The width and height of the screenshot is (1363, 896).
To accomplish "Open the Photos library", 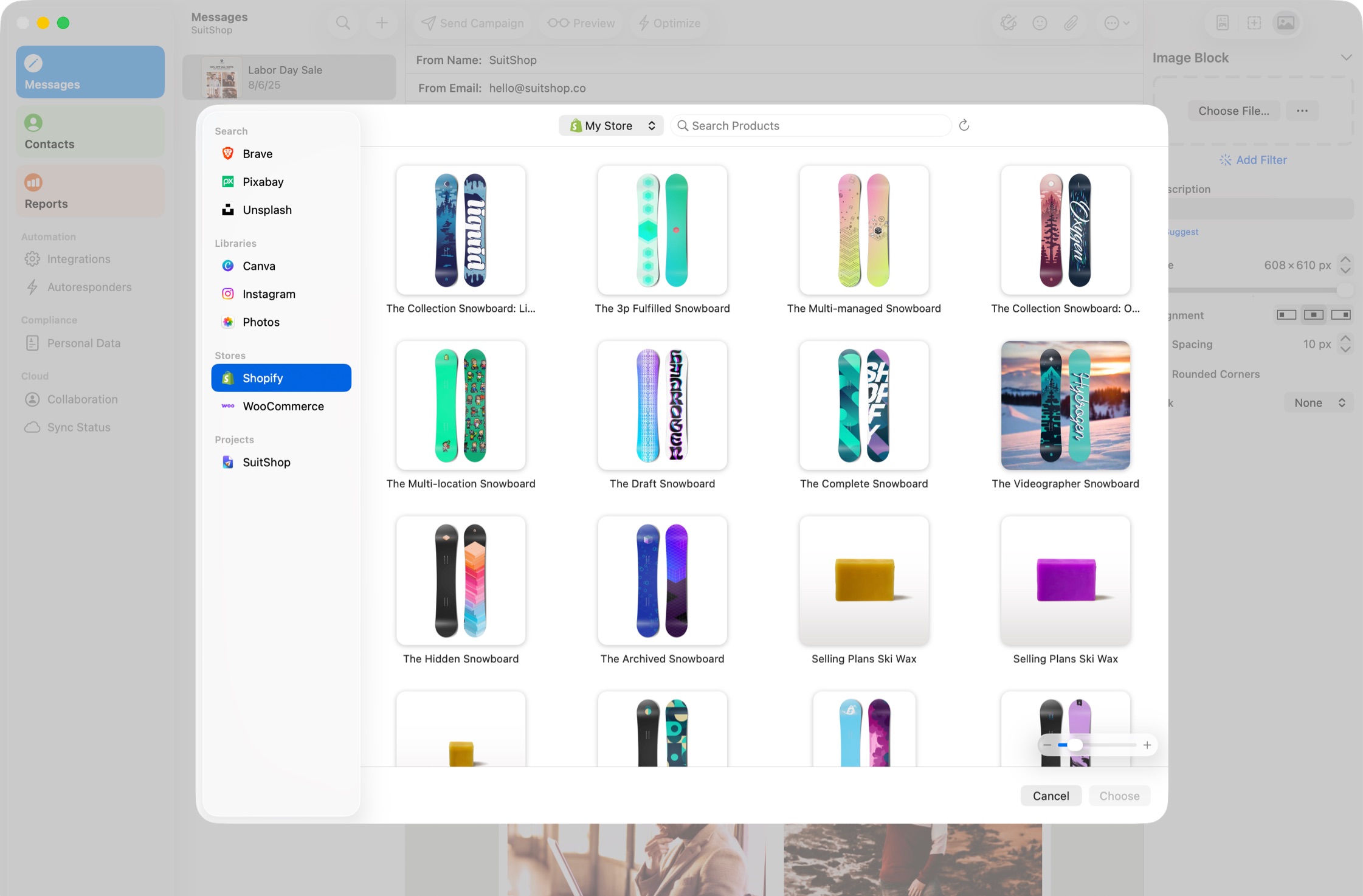I will (261, 322).
